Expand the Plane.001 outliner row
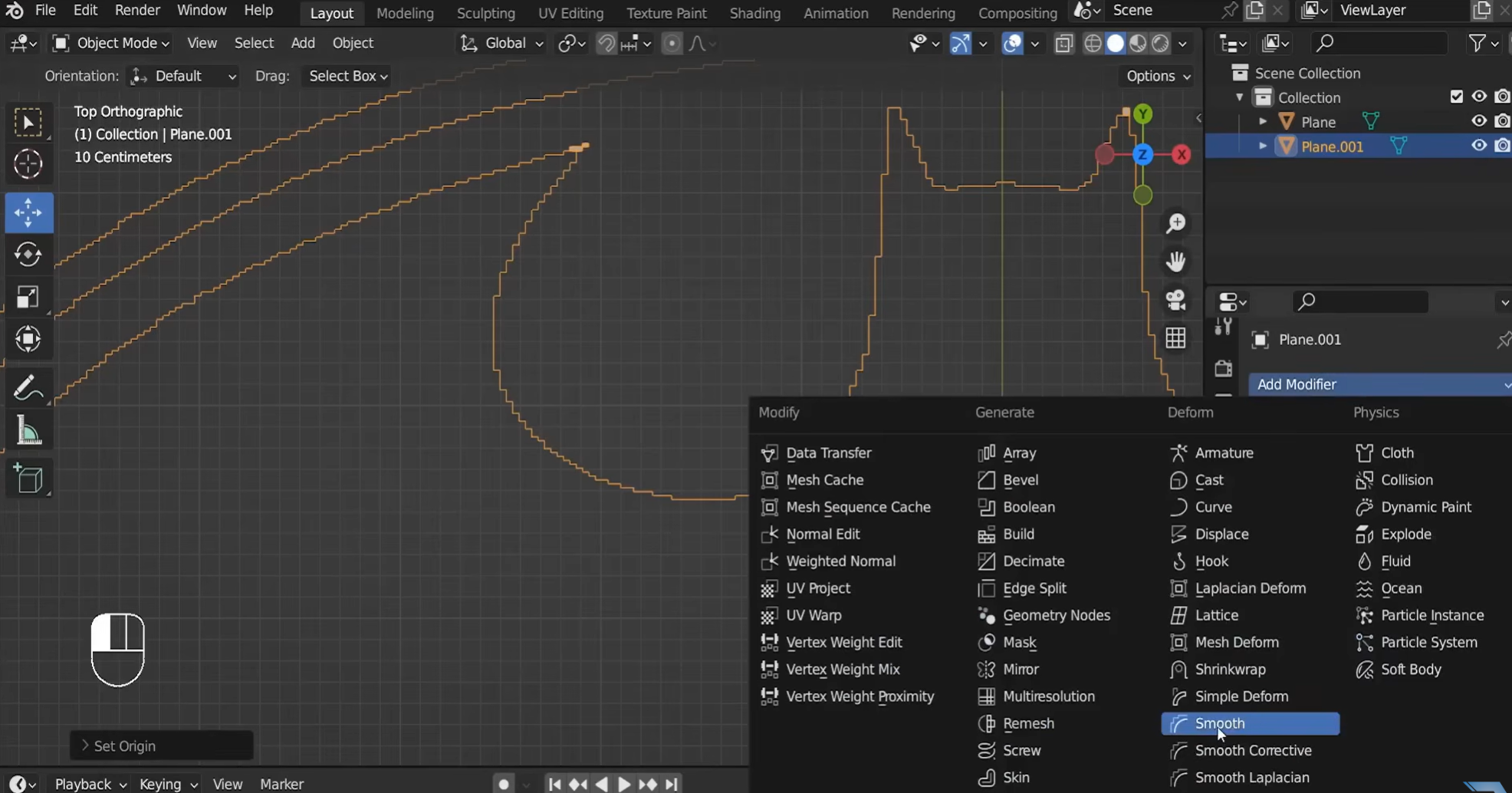The width and height of the screenshot is (1512, 793). tap(1263, 146)
